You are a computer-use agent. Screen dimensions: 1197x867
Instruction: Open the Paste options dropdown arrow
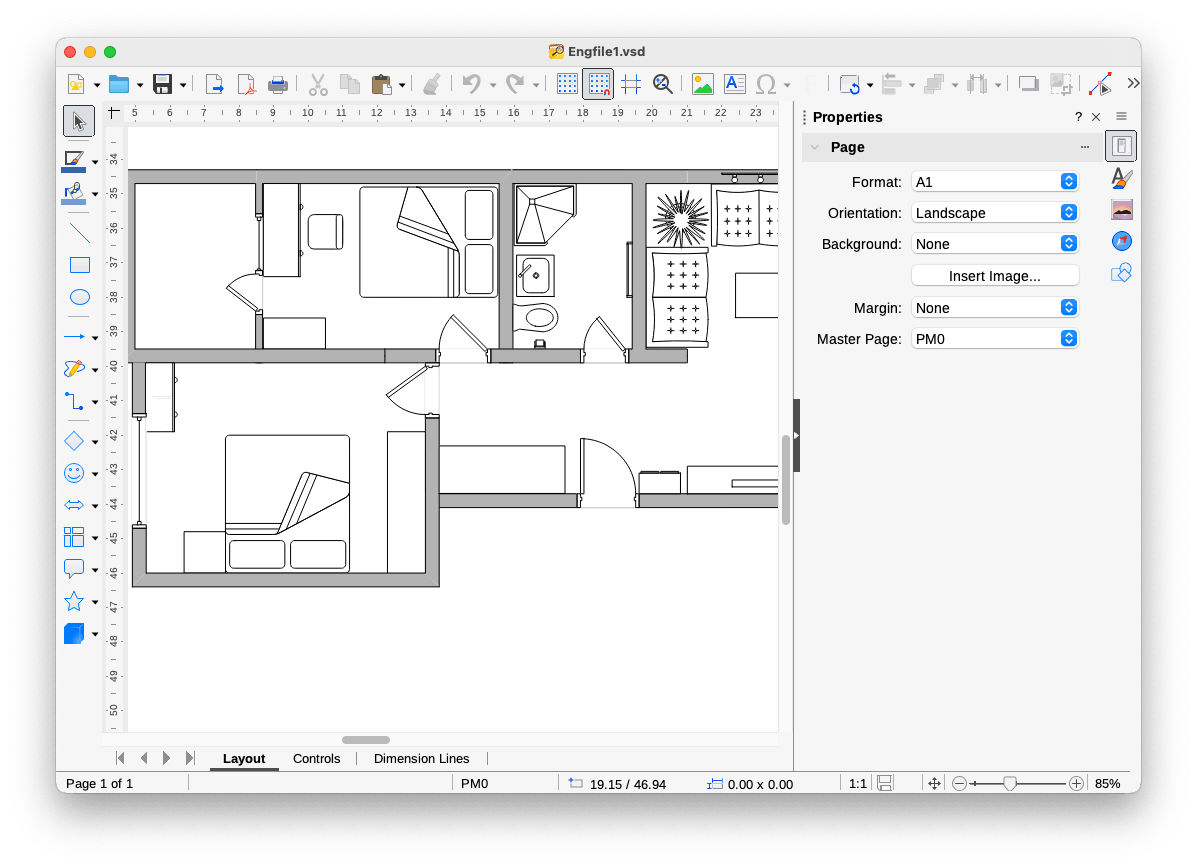pyautogui.click(x=402, y=85)
